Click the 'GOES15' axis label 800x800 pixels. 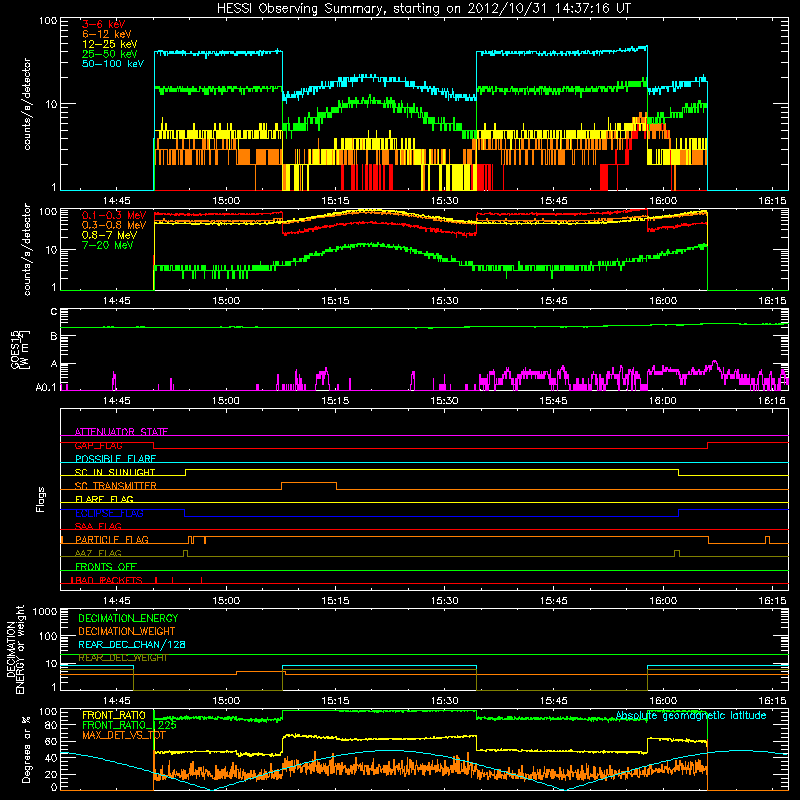point(16,349)
